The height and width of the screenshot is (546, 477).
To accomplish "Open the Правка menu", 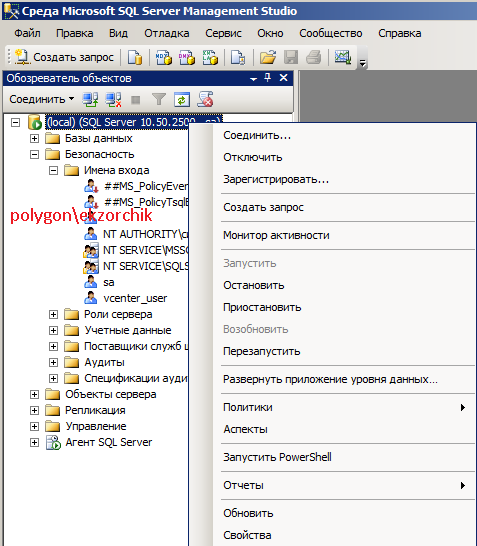I will coord(75,33).
